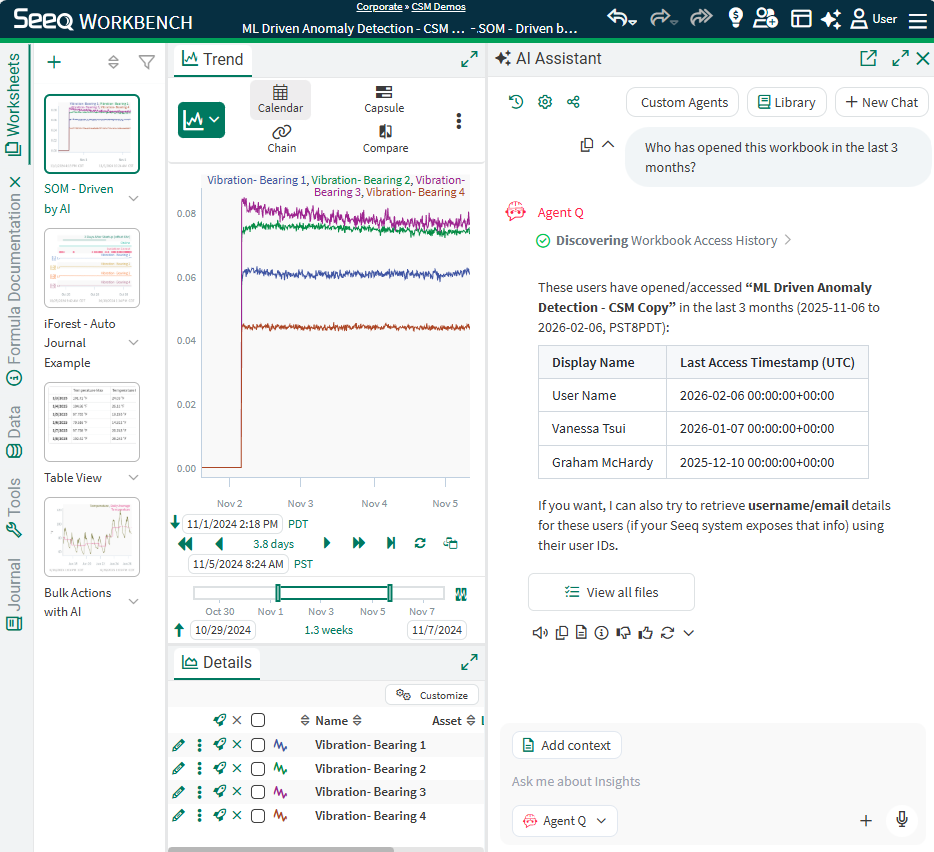Click the investigation range slider bar
934x852 pixels.
333,593
